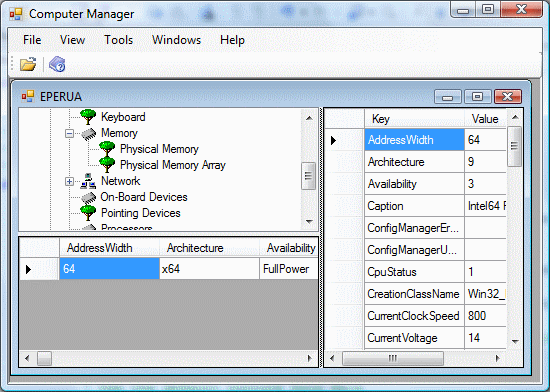Screen dimensions: 550x392
Task: Click the Physical Memory tree icon
Action: [x=107, y=149]
